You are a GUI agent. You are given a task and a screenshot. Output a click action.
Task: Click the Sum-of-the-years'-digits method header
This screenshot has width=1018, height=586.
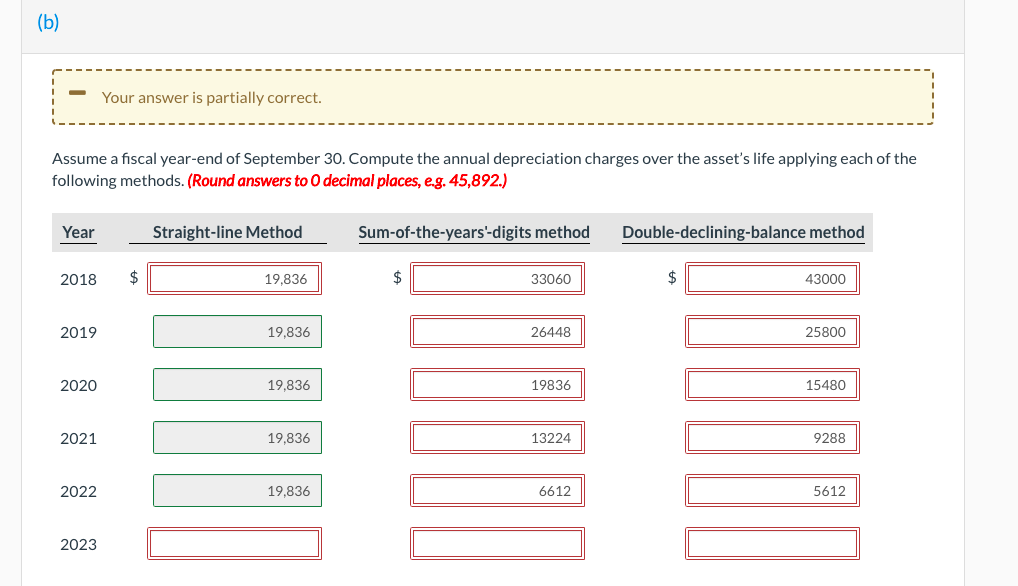[x=474, y=232]
